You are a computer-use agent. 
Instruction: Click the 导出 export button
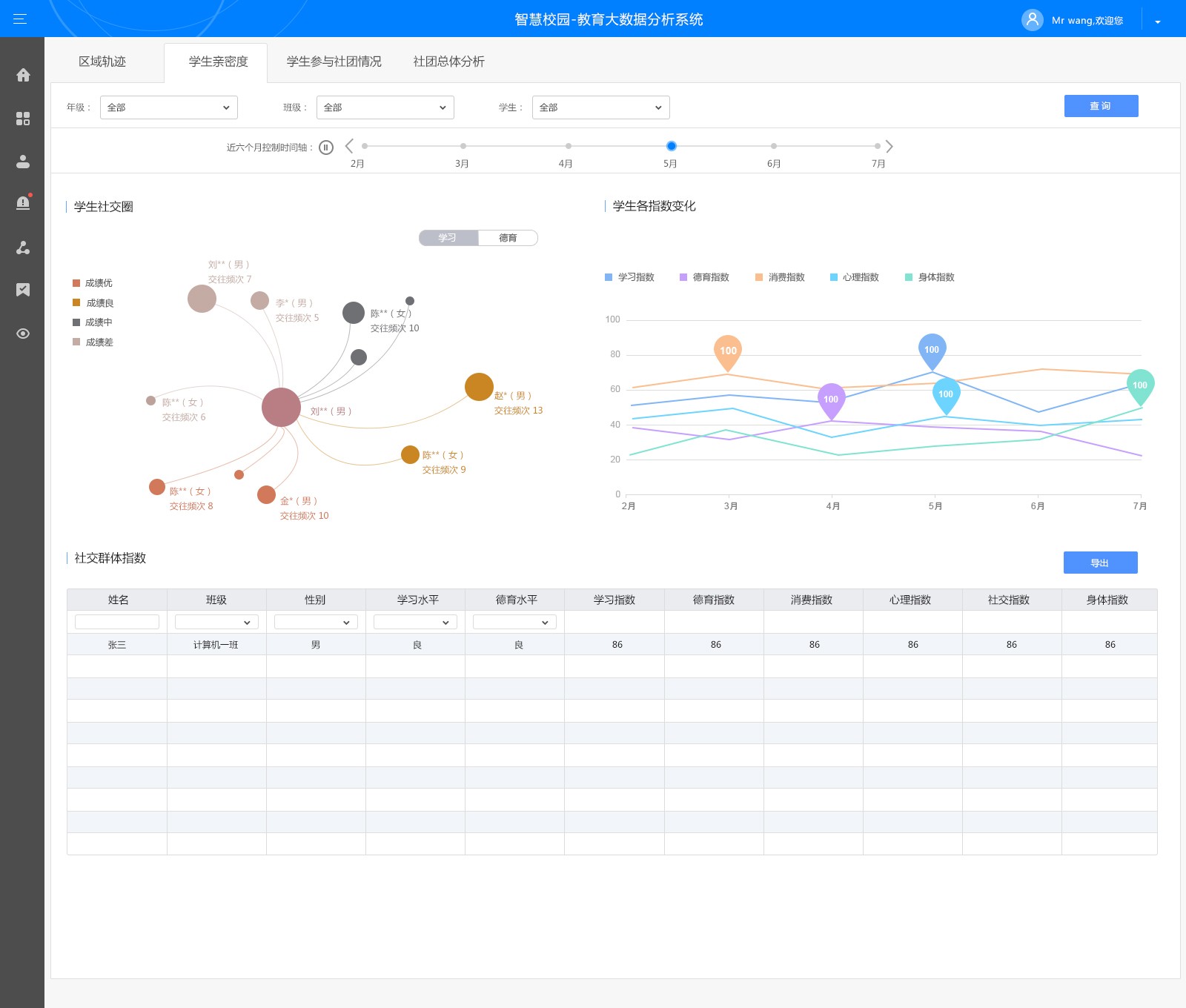coord(1100,563)
